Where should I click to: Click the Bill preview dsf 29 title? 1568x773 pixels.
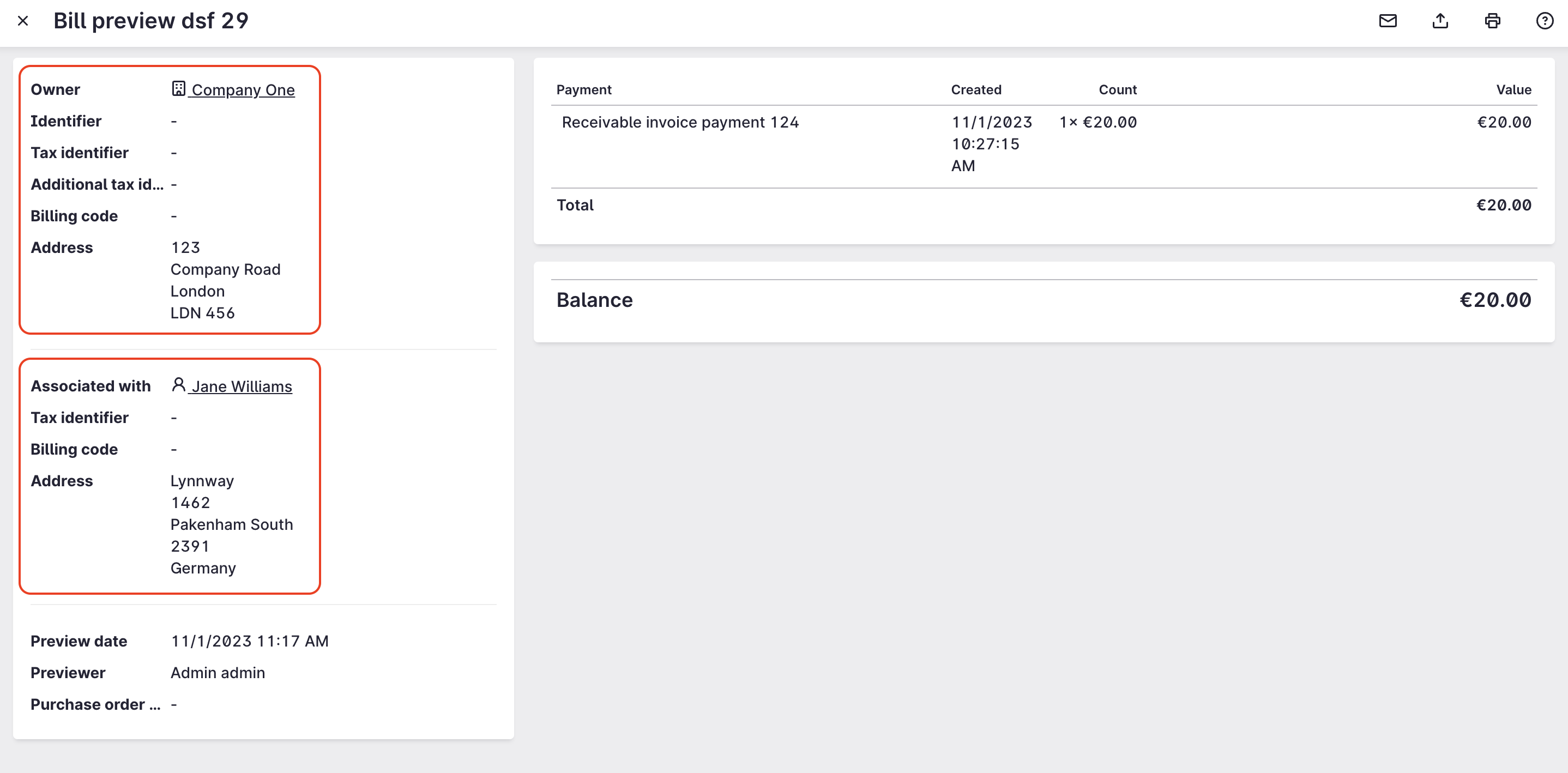(151, 21)
